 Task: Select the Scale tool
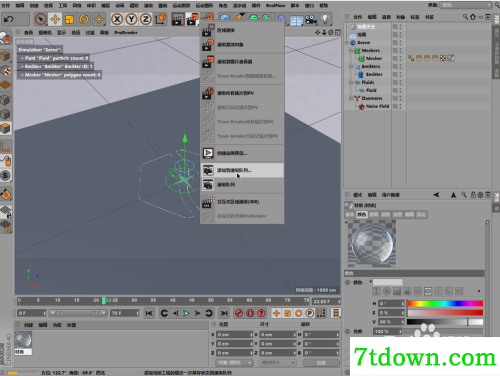tap(69, 19)
